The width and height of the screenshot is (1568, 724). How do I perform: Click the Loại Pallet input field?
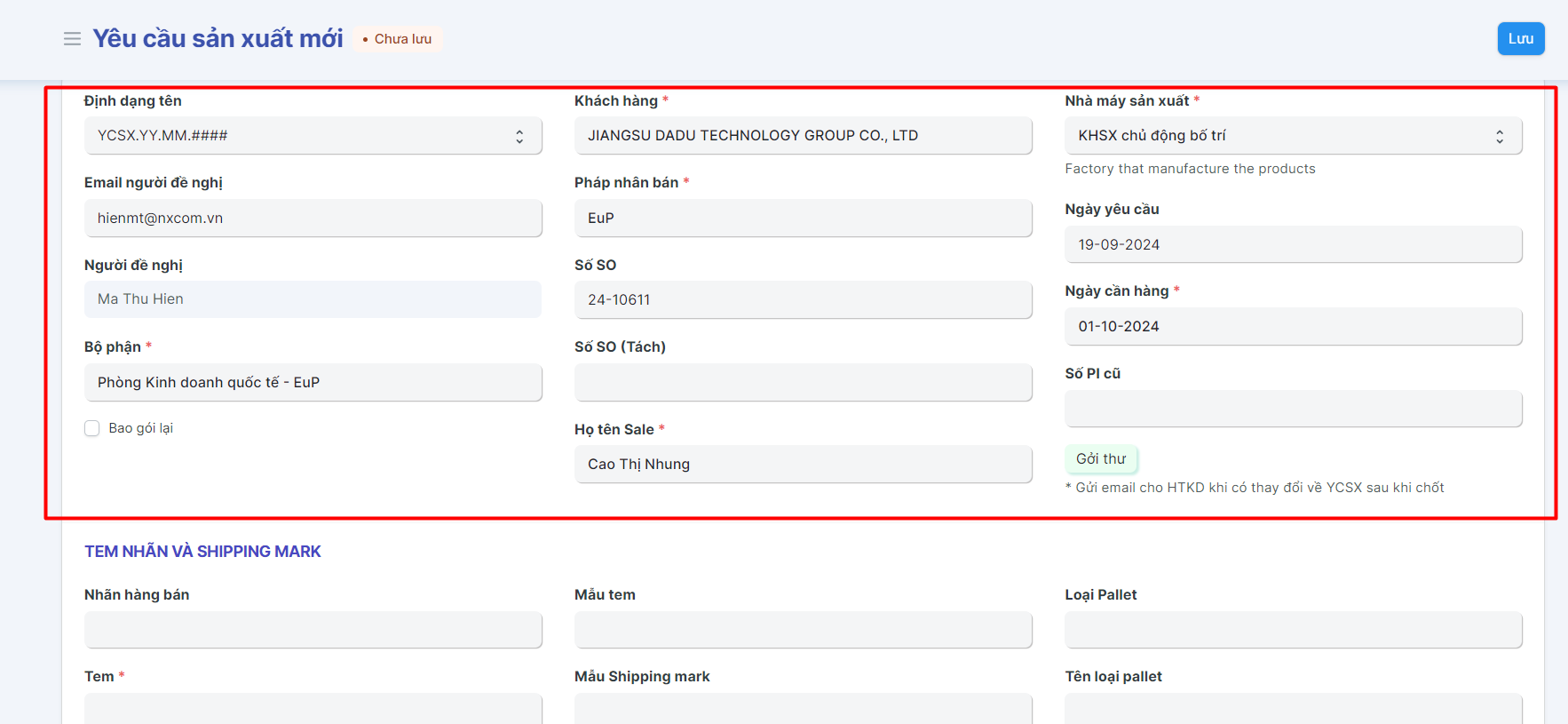coord(1293,630)
